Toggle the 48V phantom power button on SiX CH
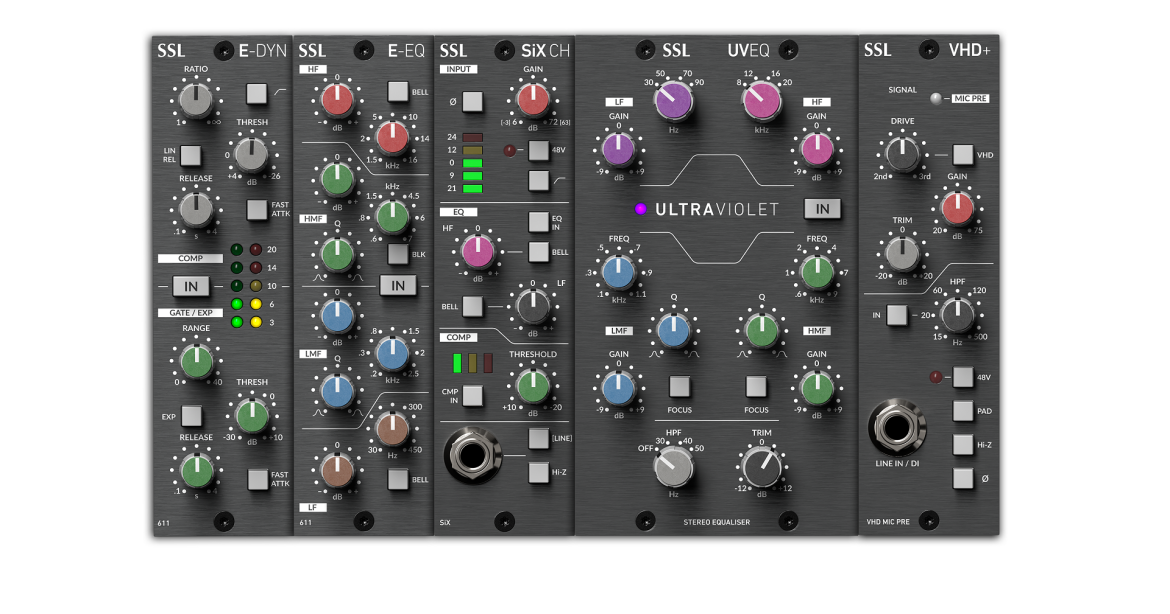This screenshot has width=1170, height=614. click(538, 150)
